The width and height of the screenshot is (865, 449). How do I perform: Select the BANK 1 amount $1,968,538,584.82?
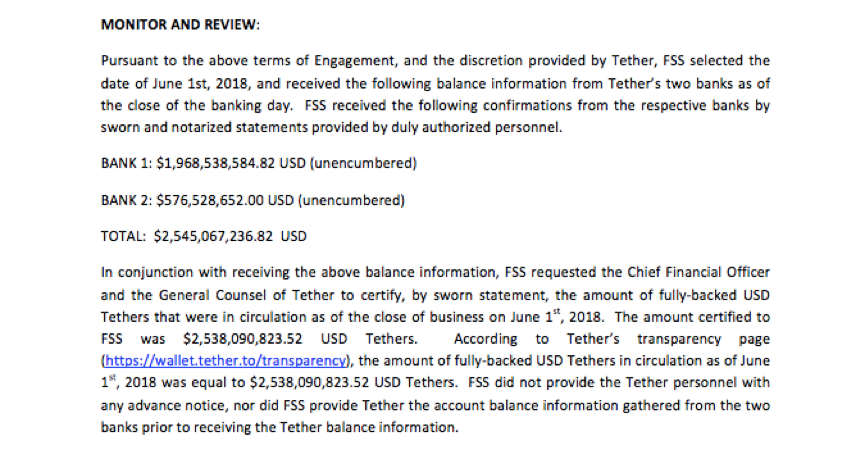pos(216,164)
